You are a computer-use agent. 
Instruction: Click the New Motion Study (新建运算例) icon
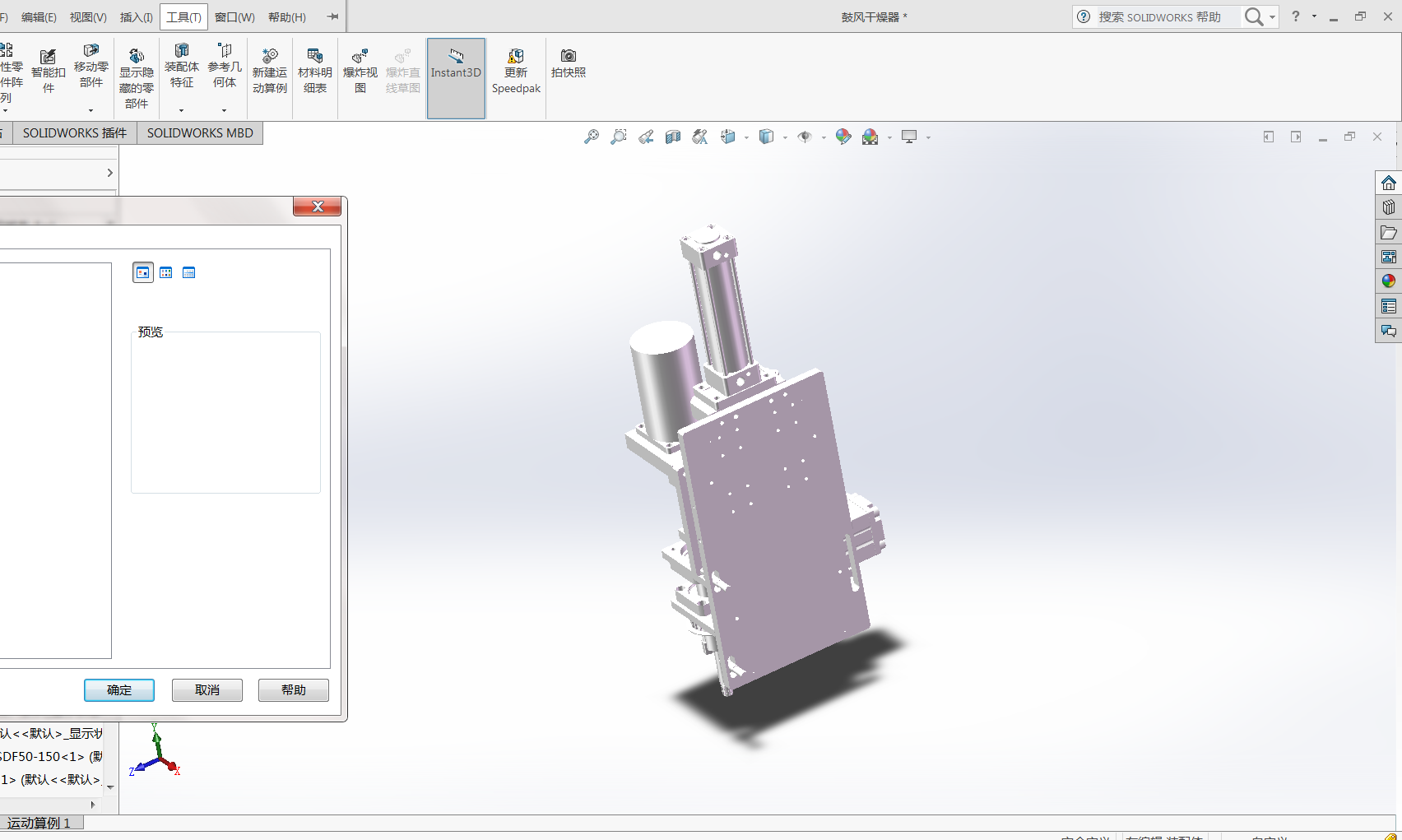[x=270, y=71]
